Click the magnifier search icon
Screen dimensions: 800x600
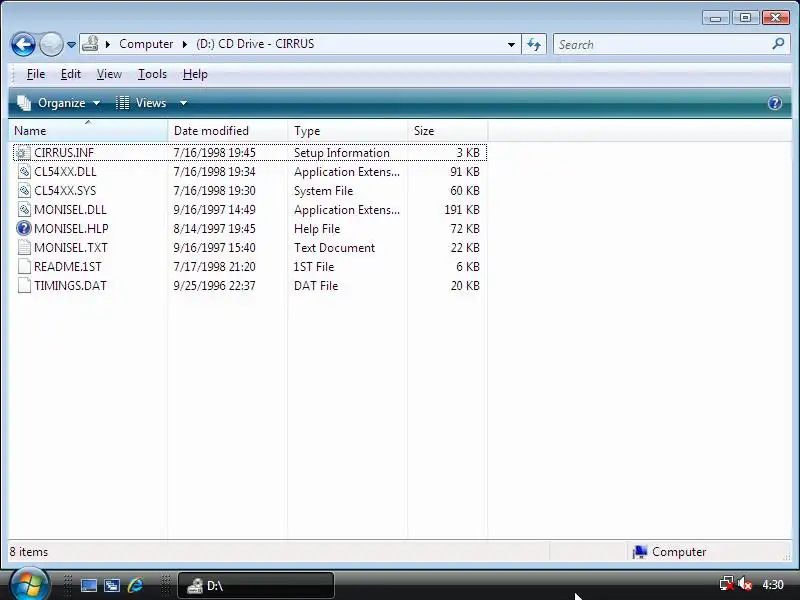pos(779,44)
